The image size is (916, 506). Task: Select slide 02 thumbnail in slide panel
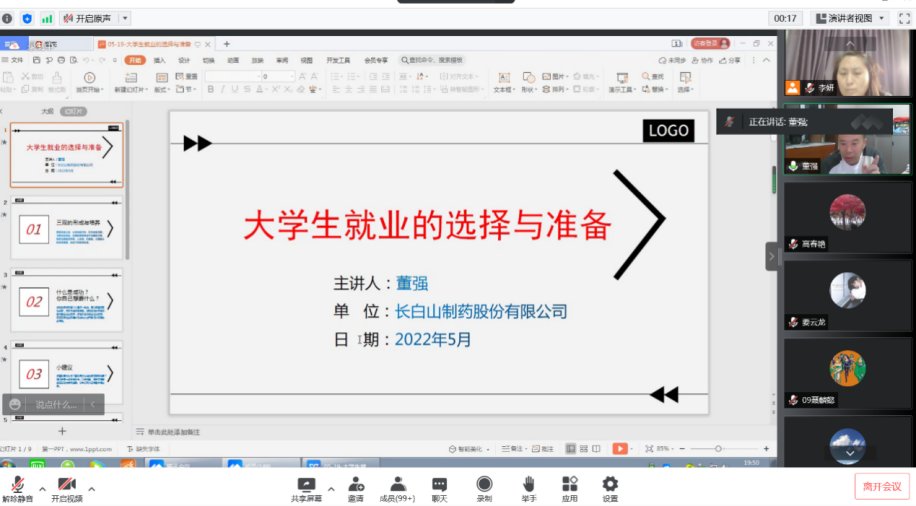point(67,301)
